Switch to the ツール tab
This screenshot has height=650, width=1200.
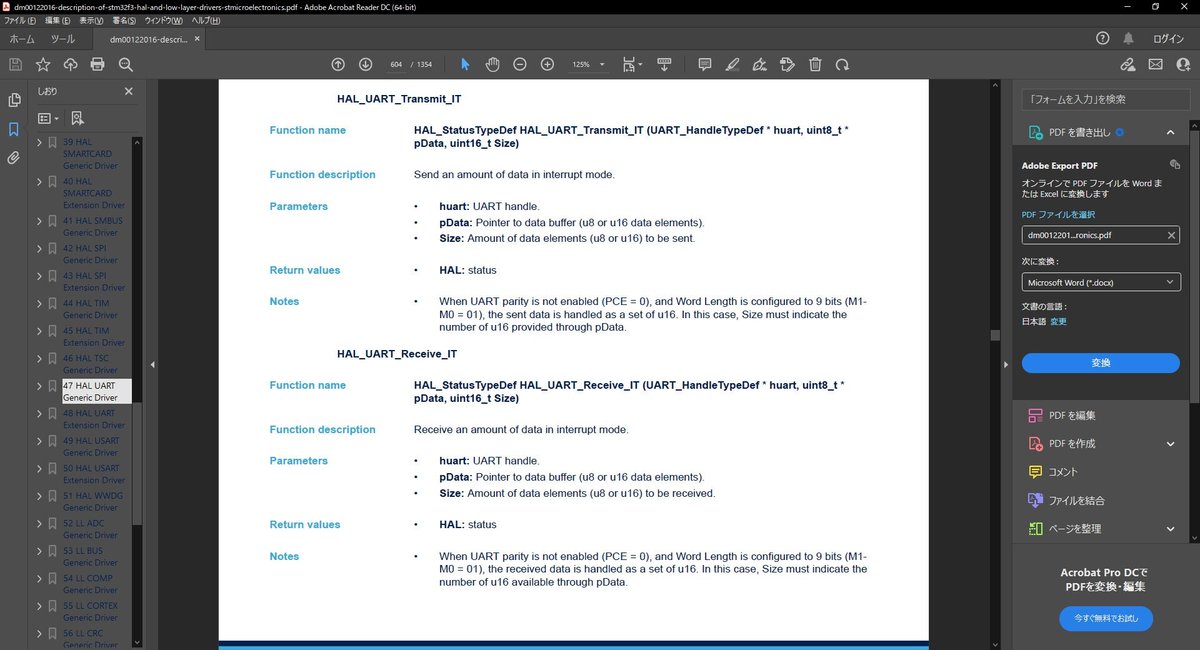pyautogui.click(x=63, y=39)
